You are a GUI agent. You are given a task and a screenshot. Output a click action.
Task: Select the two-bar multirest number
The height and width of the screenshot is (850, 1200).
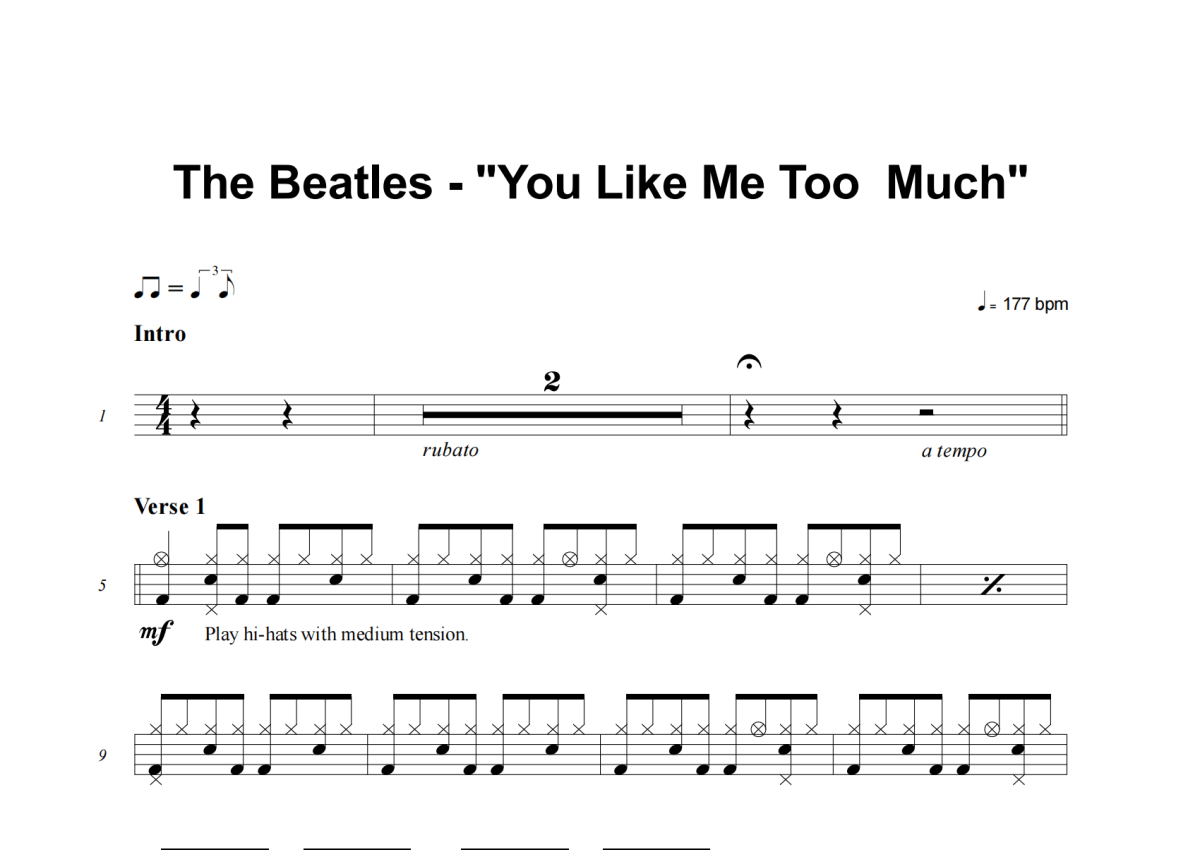click(x=552, y=381)
